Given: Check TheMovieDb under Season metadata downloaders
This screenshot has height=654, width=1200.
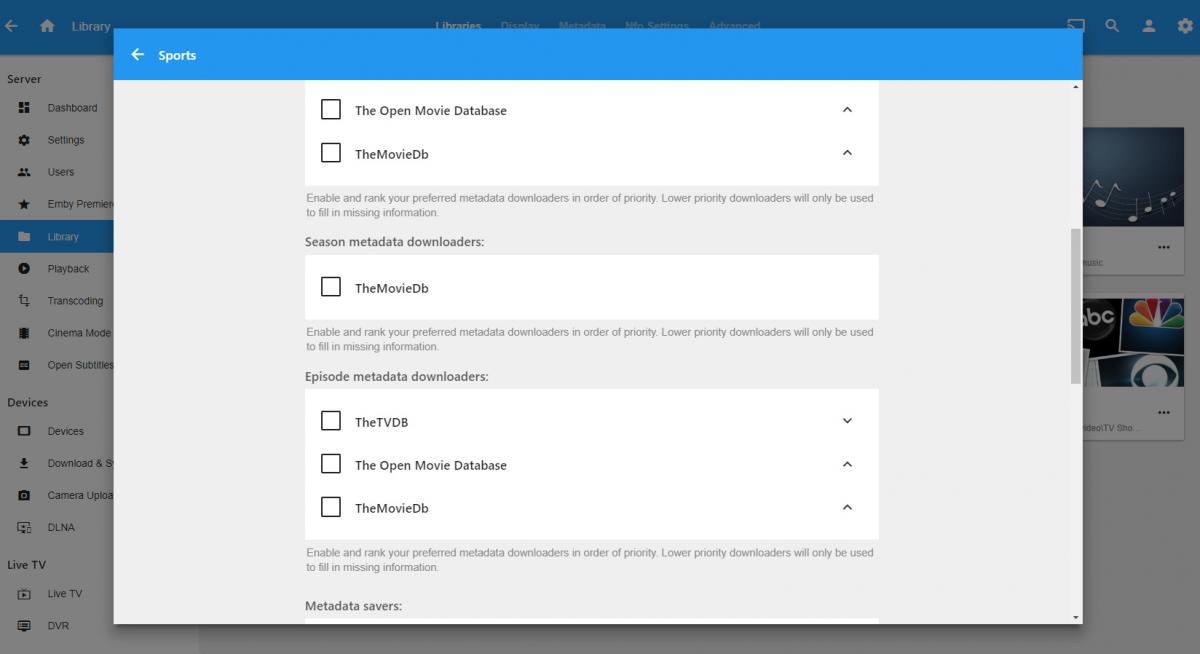Looking at the screenshot, I should tap(331, 287).
